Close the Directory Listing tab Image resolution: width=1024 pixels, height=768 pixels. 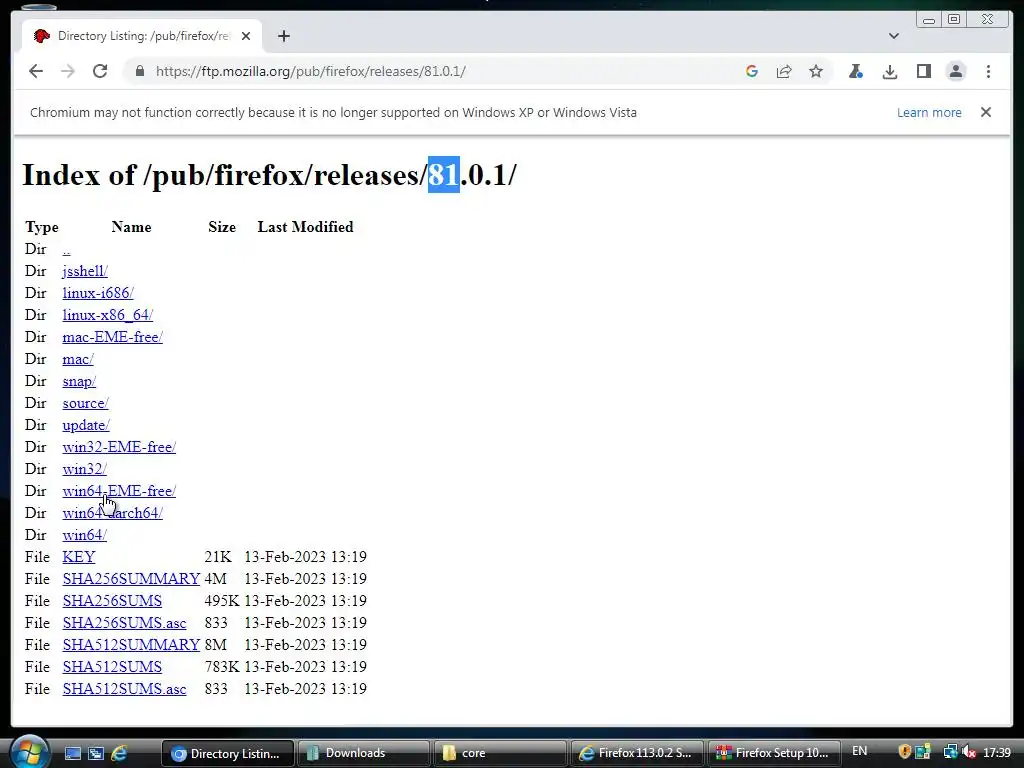coord(246,36)
